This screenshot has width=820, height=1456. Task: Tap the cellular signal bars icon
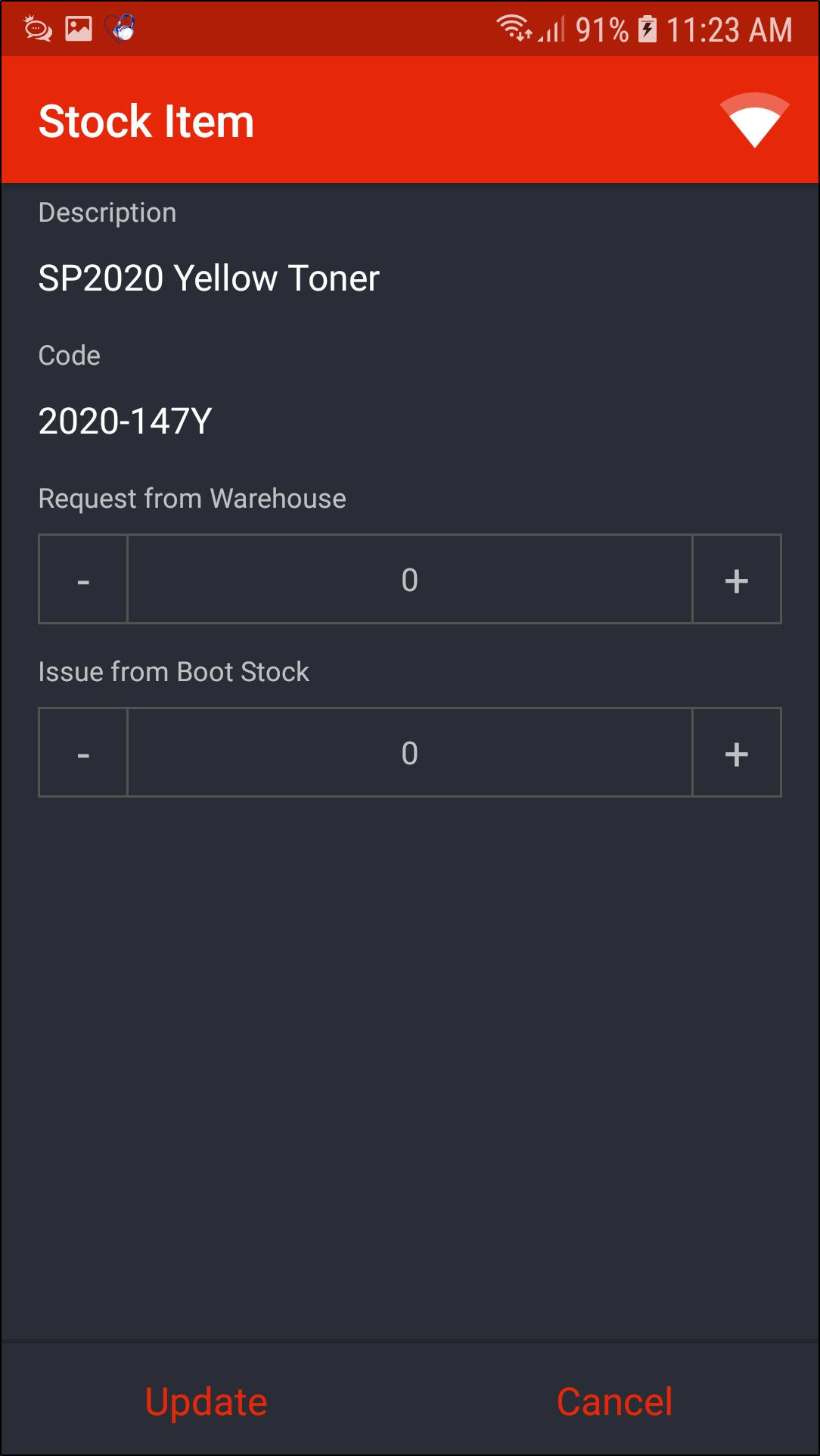(553, 30)
